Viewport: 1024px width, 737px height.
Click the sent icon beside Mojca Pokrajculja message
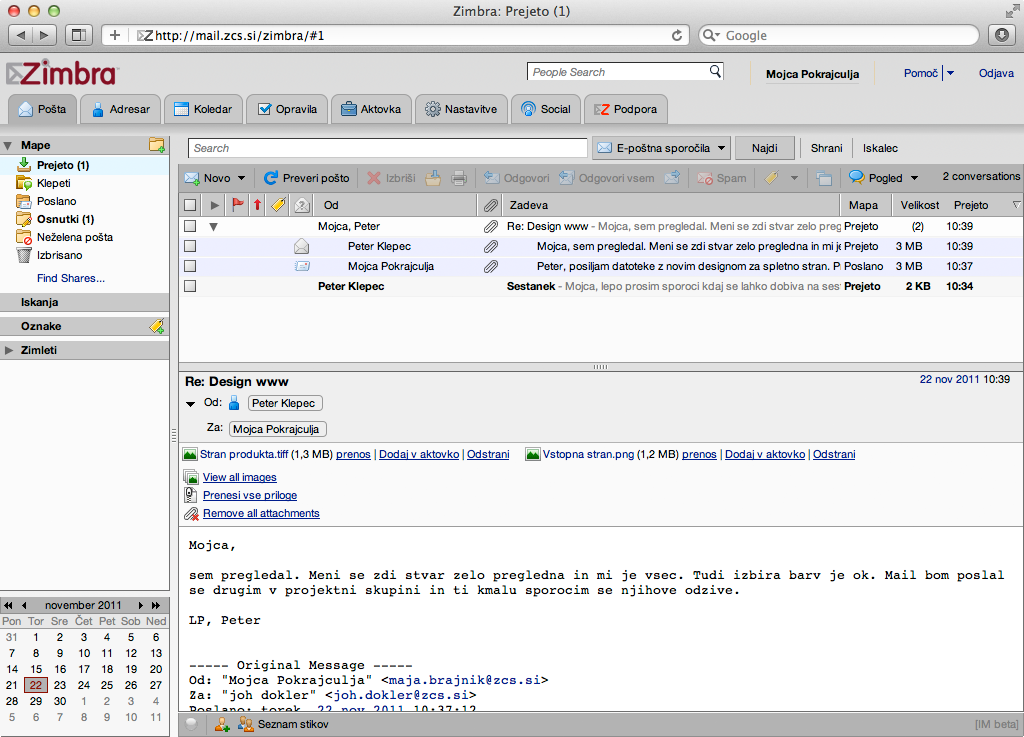point(302,266)
